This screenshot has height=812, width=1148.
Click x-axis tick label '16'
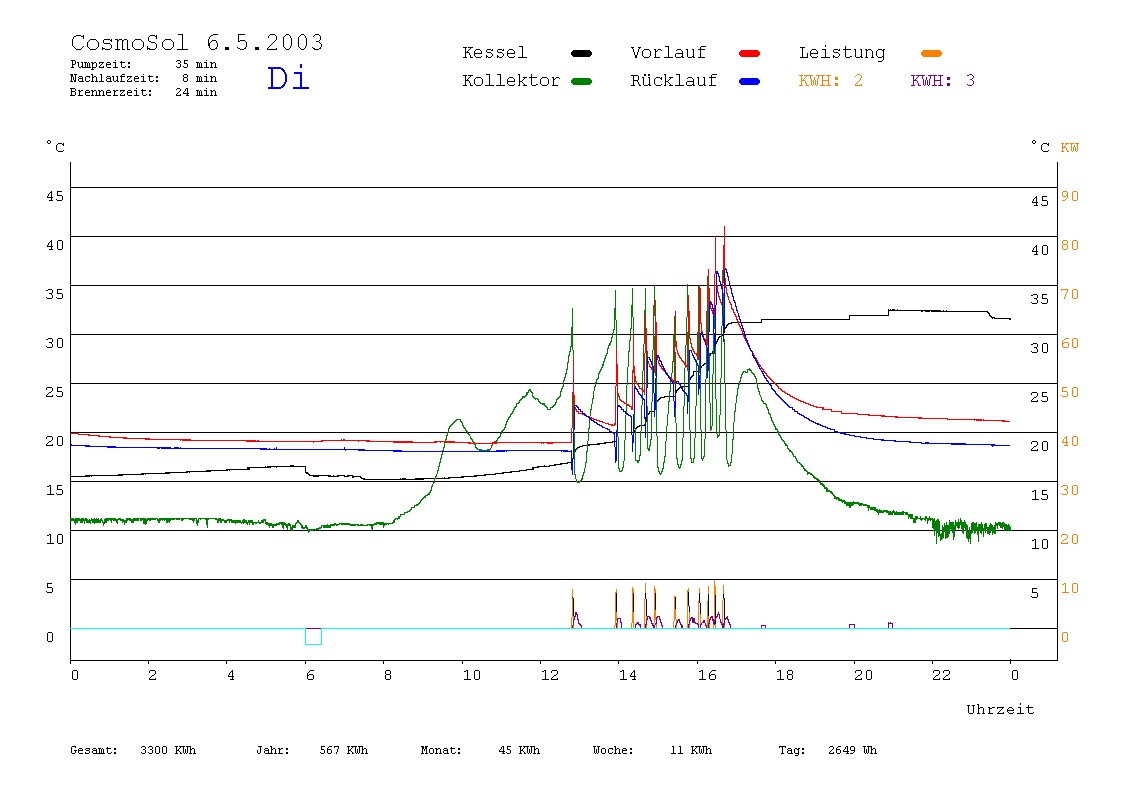707,675
